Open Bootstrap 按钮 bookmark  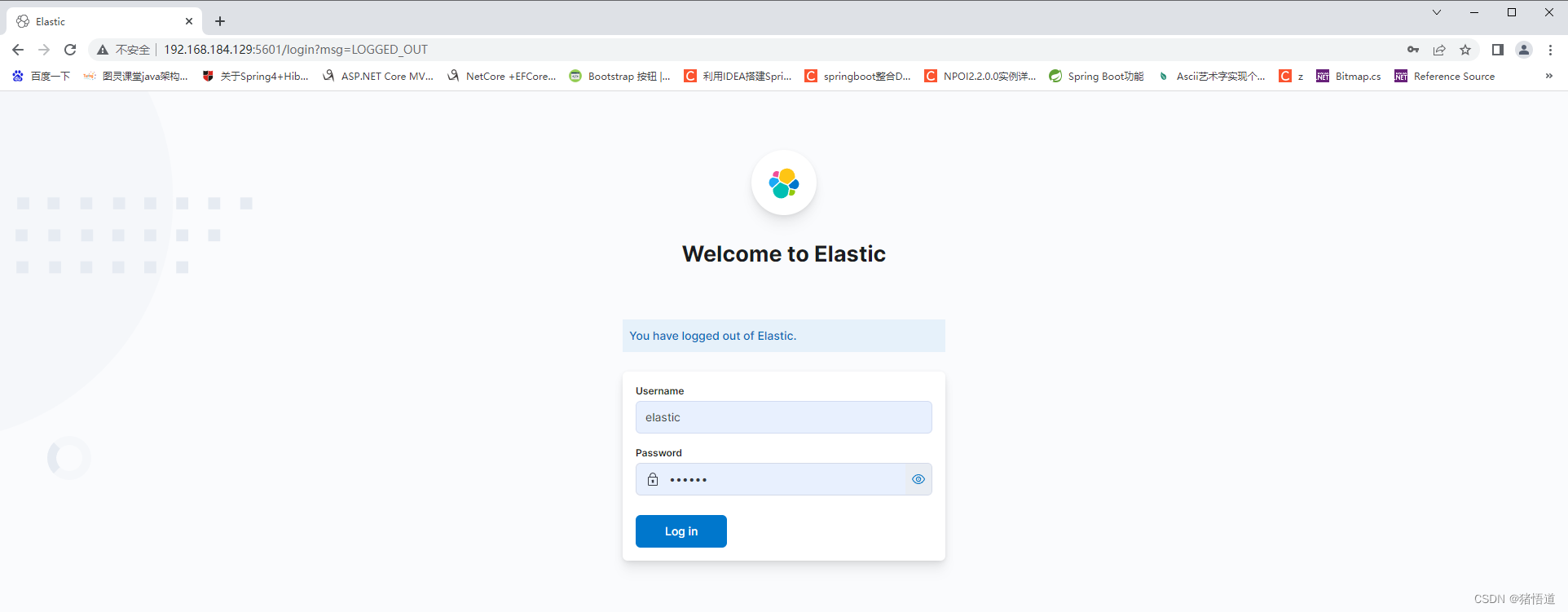tap(620, 76)
